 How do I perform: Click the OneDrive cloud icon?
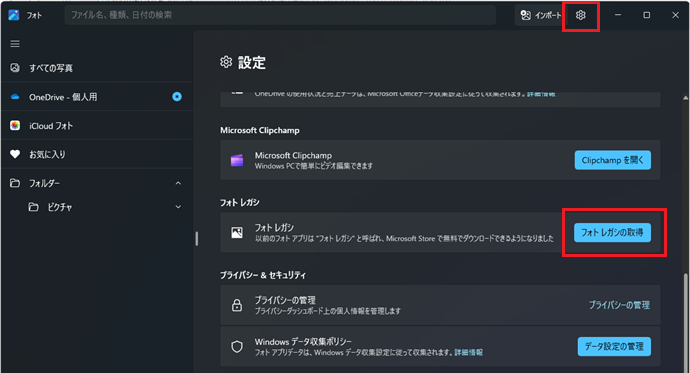(x=15, y=96)
